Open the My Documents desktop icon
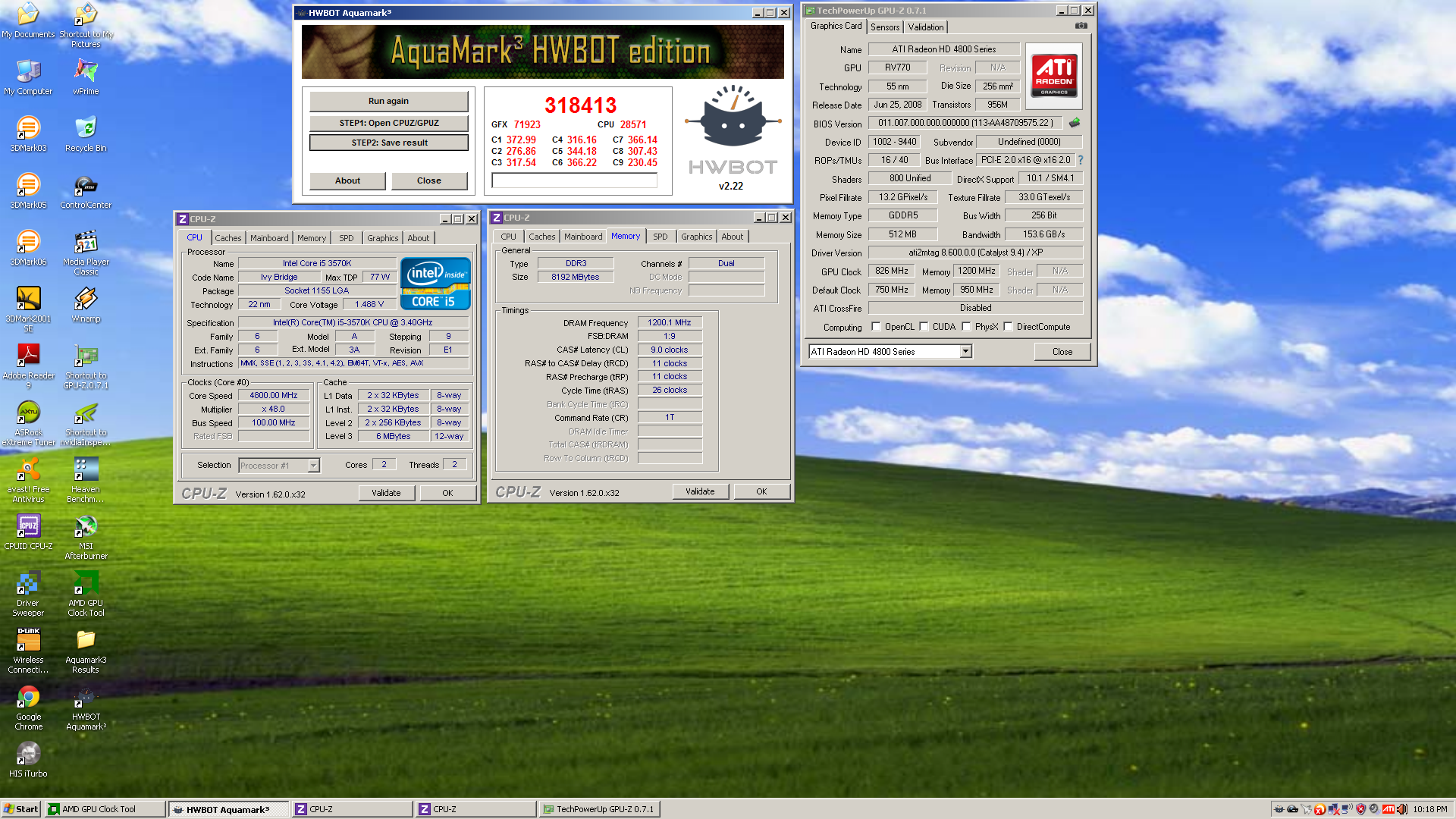Image resolution: width=1456 pixels, height=819 pixels. pos(28,20)
